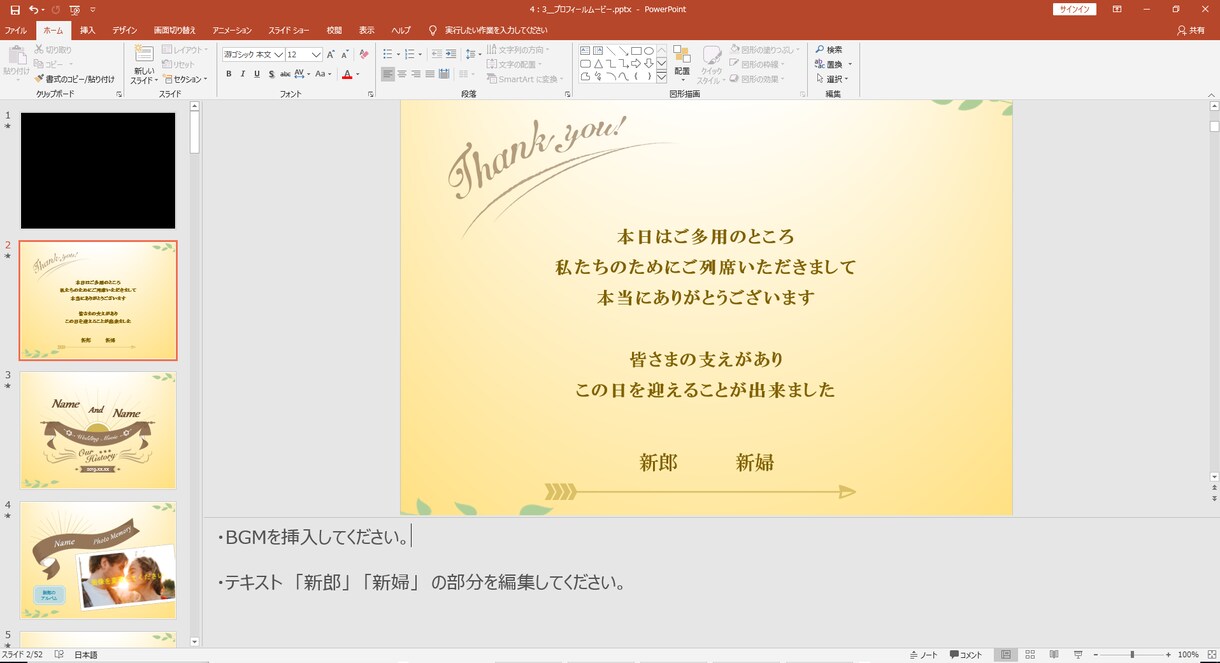Align the text to the left
Image resolution: width=1220 pixels, height=663 pixels.
point(388,74)
